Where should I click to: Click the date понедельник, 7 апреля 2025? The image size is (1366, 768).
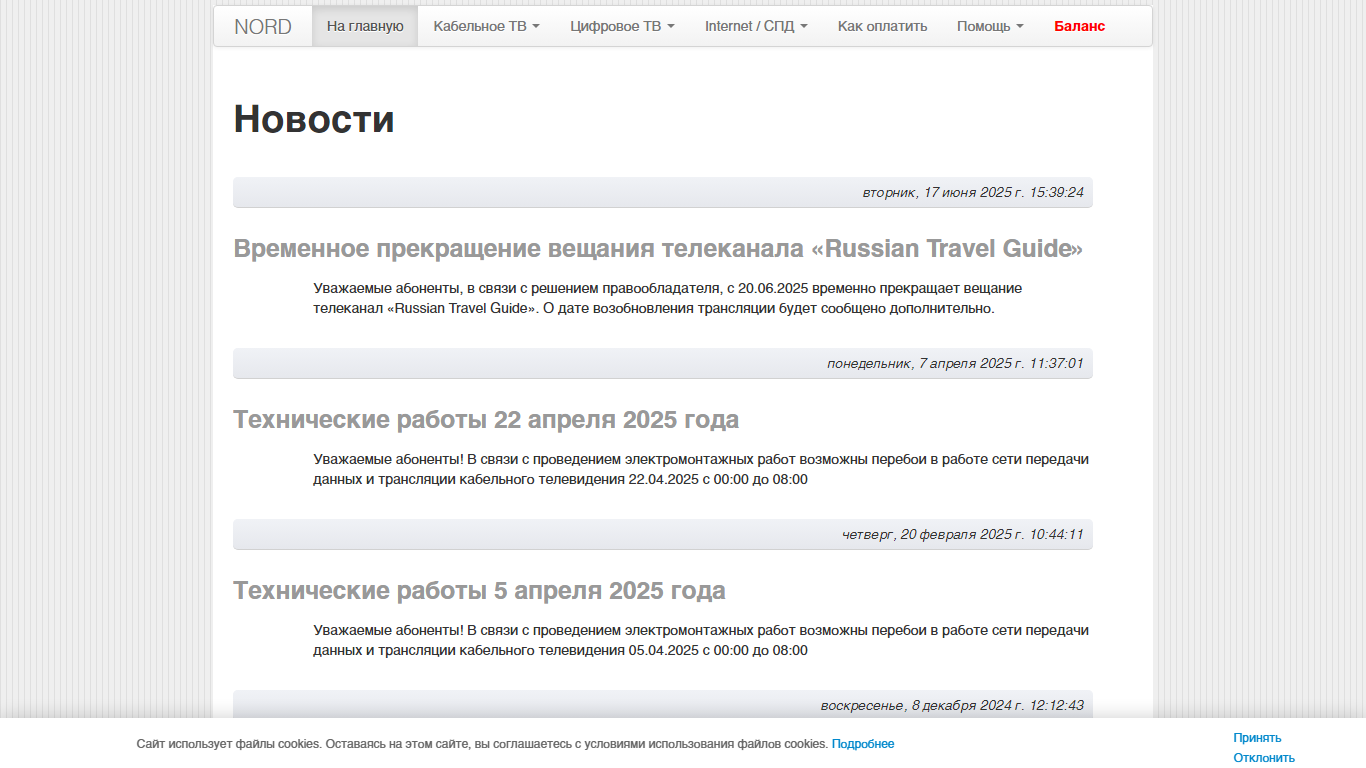955,363
